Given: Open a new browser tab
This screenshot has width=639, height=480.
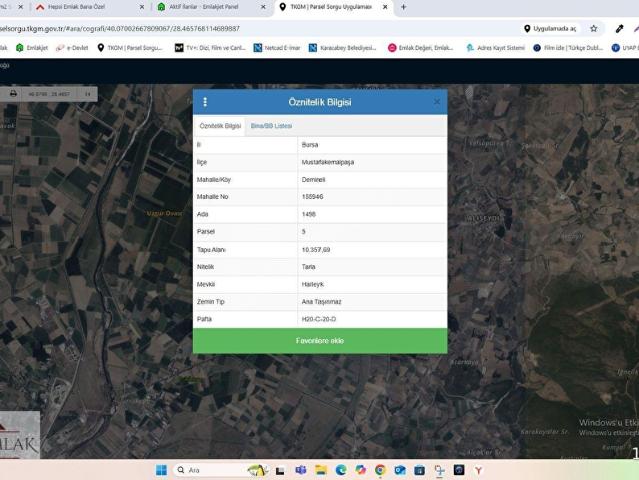Looking at the screenshot, I should (x=403, y=7).
